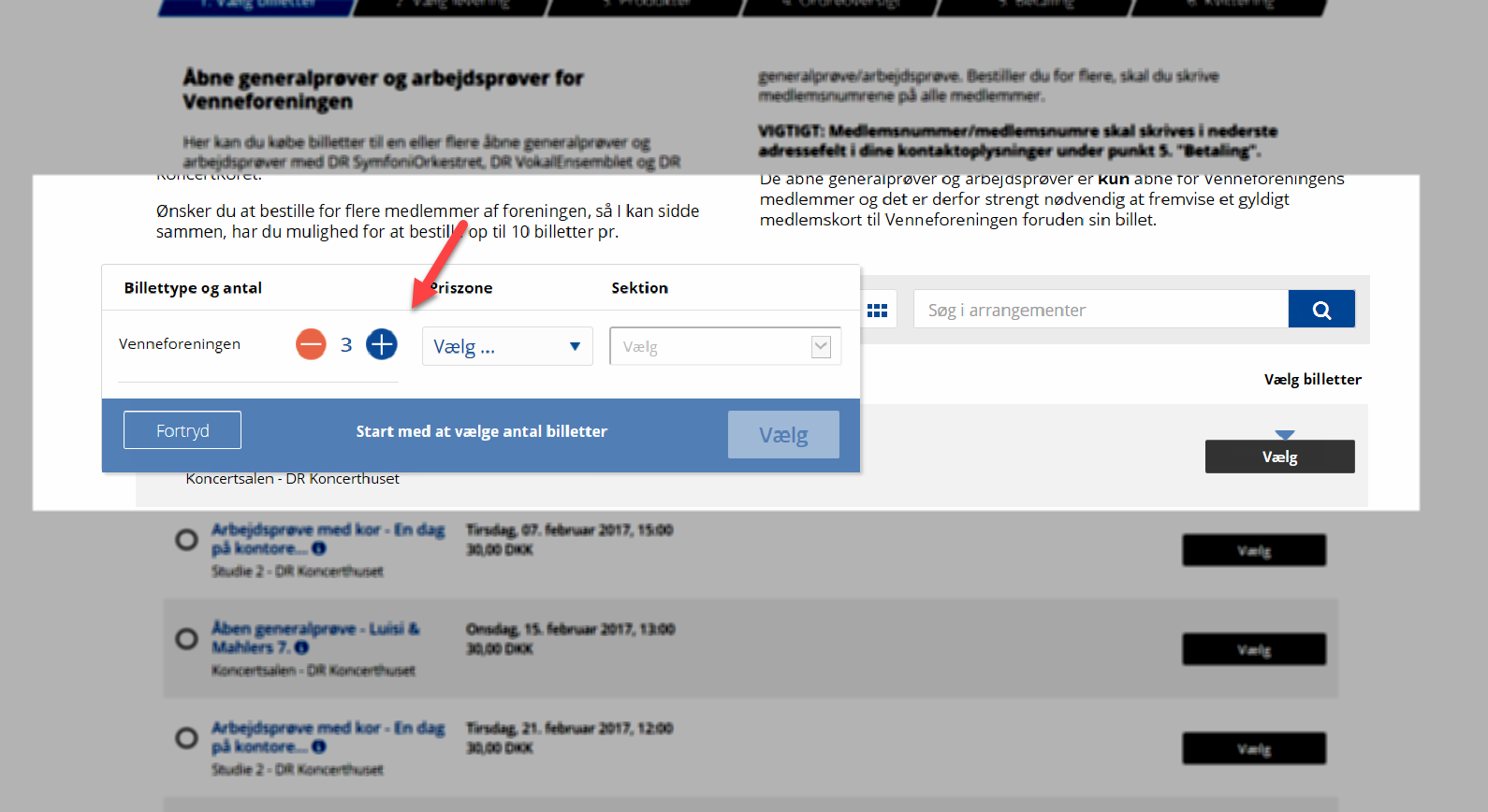Image resolution: width=1488 pixels, height=812 pixels.
Task: Click the Fortryd button
Action: pyautogui.click(x=182, y=430)
